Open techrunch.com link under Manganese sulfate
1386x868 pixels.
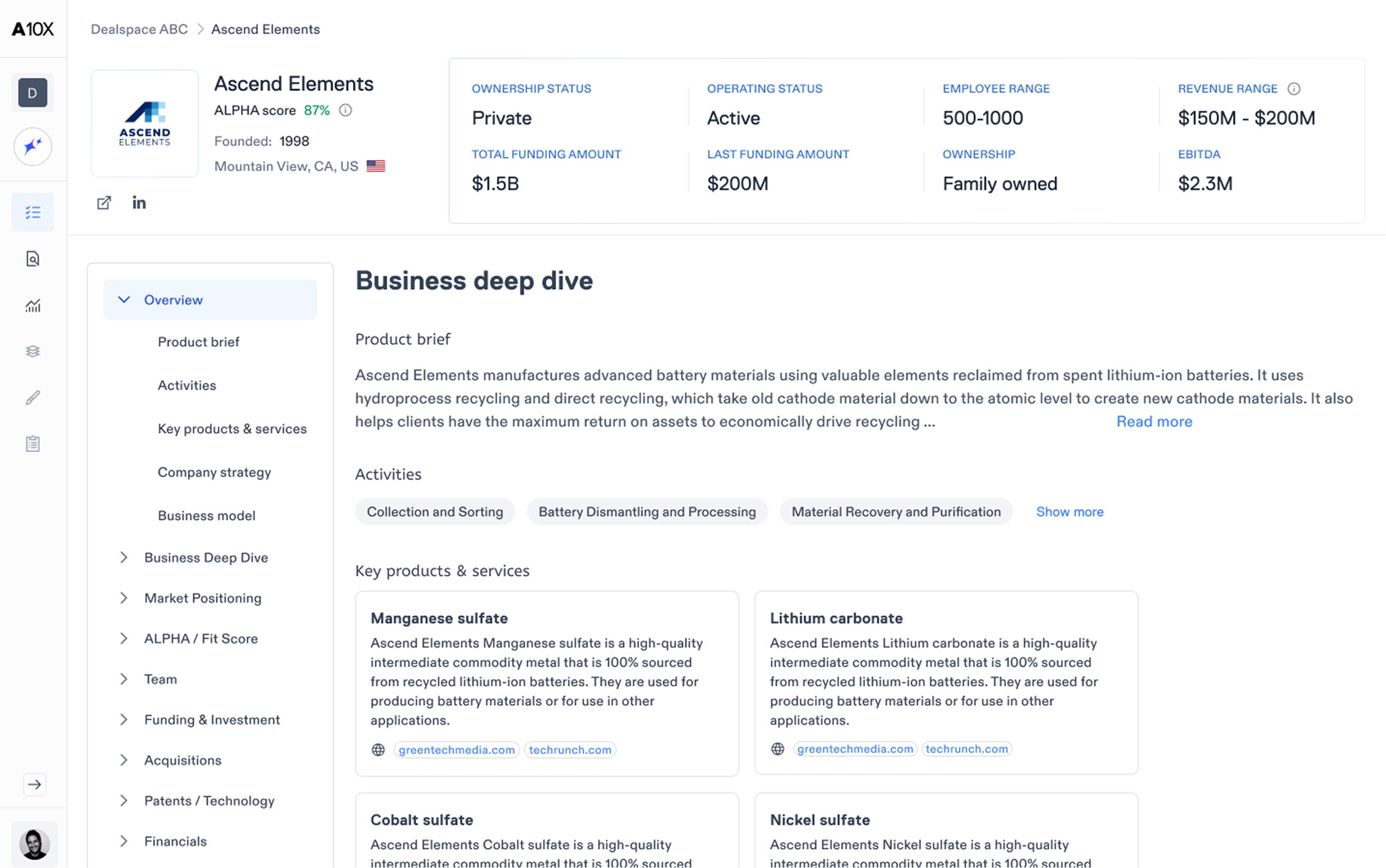(570, 750)
